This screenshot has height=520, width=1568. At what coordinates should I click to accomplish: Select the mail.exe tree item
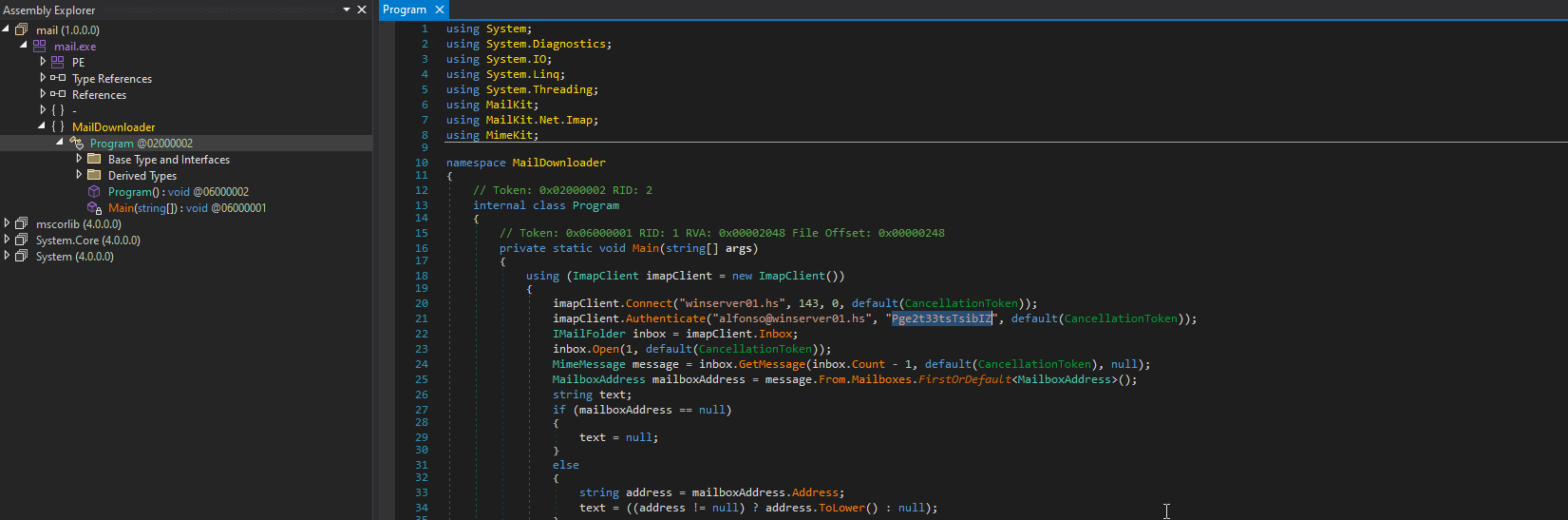75,47
